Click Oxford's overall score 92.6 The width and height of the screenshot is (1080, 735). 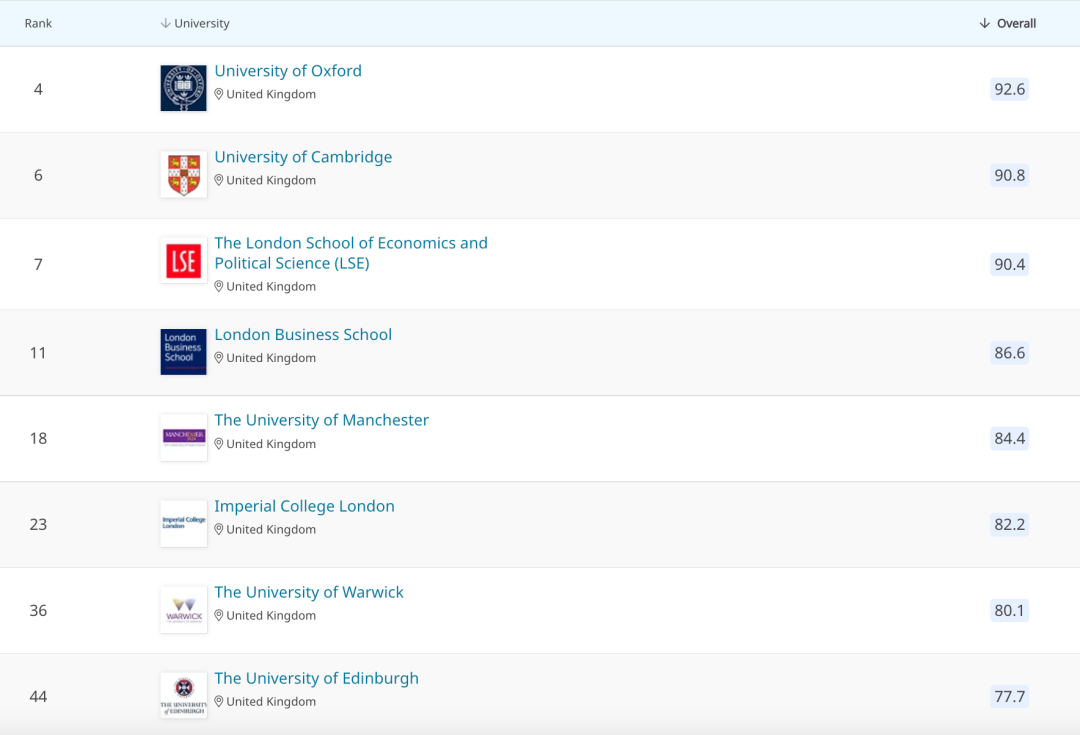tap(1009, 89)
